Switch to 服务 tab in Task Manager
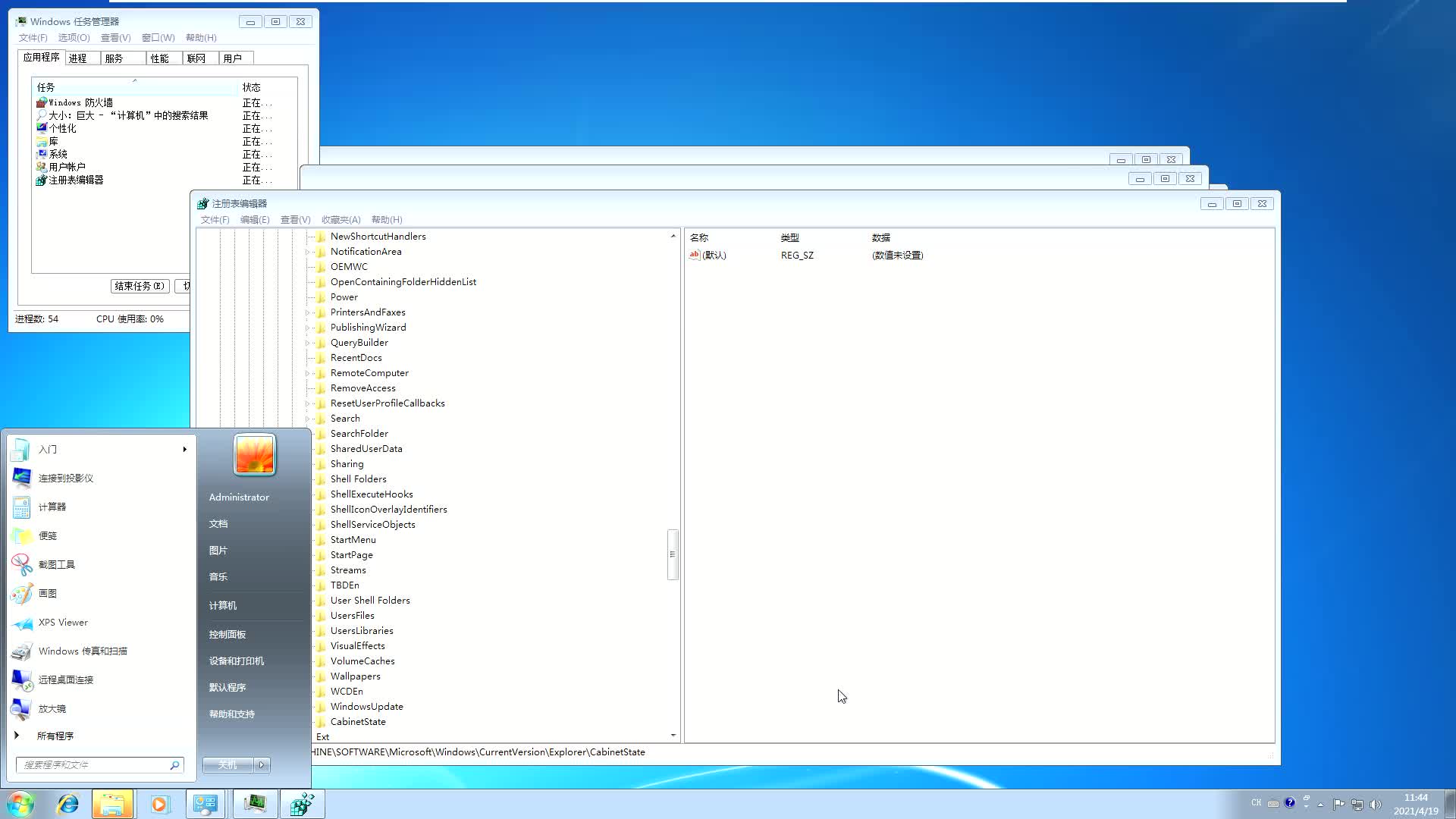This screenshot has width=1456, height=819. click(x=123, y=58)
